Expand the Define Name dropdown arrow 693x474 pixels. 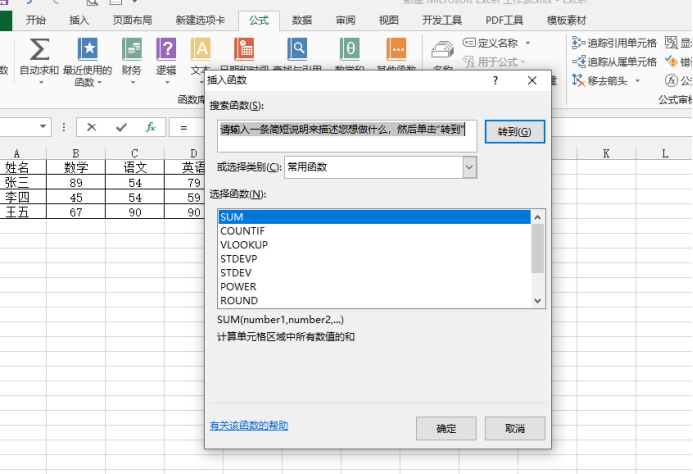(x=528, y=43)
